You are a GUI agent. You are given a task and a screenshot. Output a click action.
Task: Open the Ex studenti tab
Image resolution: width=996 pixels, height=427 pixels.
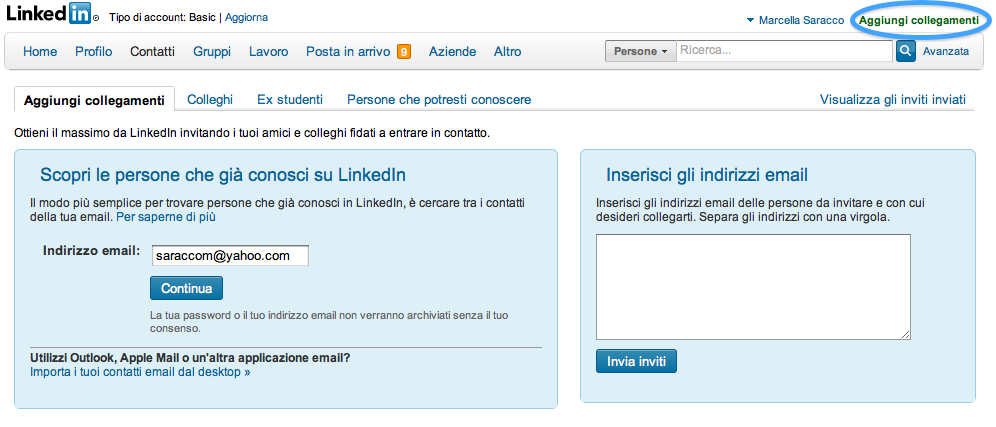pos(290,99)
